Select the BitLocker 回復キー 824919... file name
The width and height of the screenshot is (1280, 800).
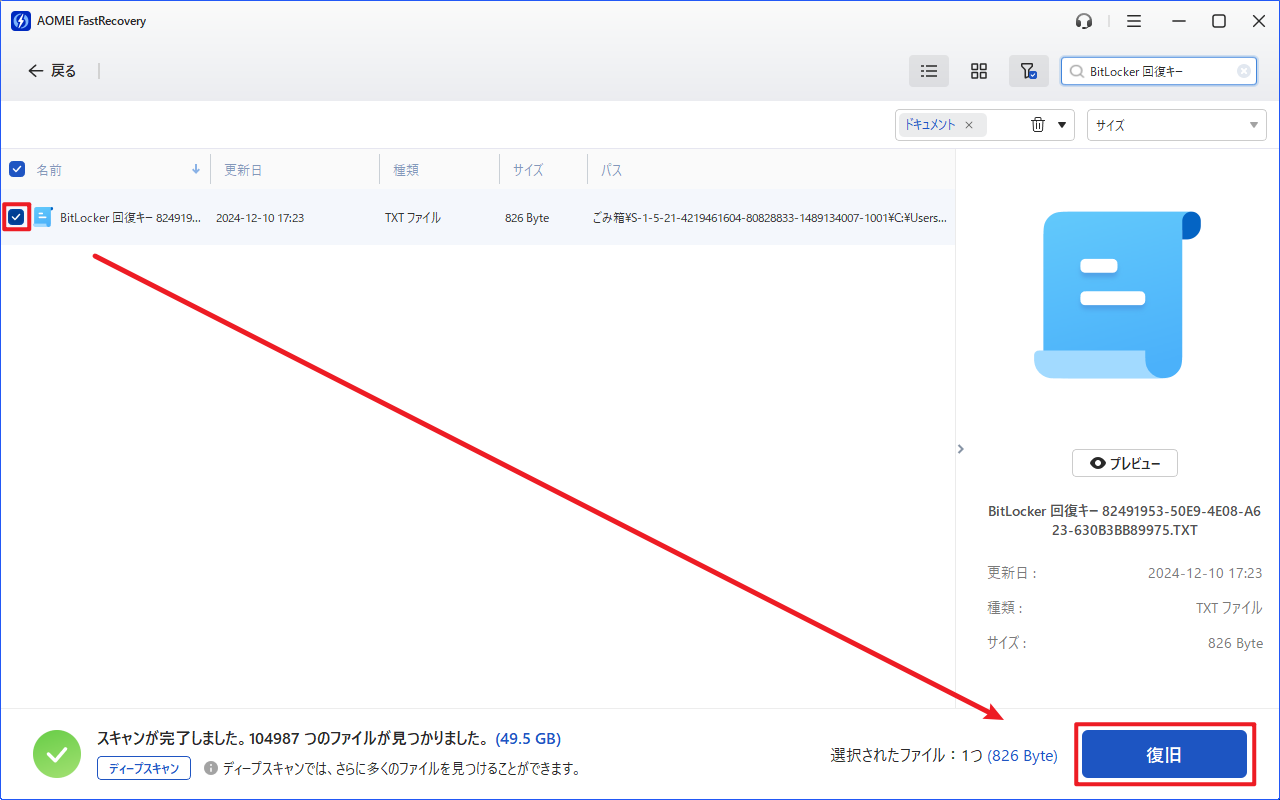click(130, 217)
